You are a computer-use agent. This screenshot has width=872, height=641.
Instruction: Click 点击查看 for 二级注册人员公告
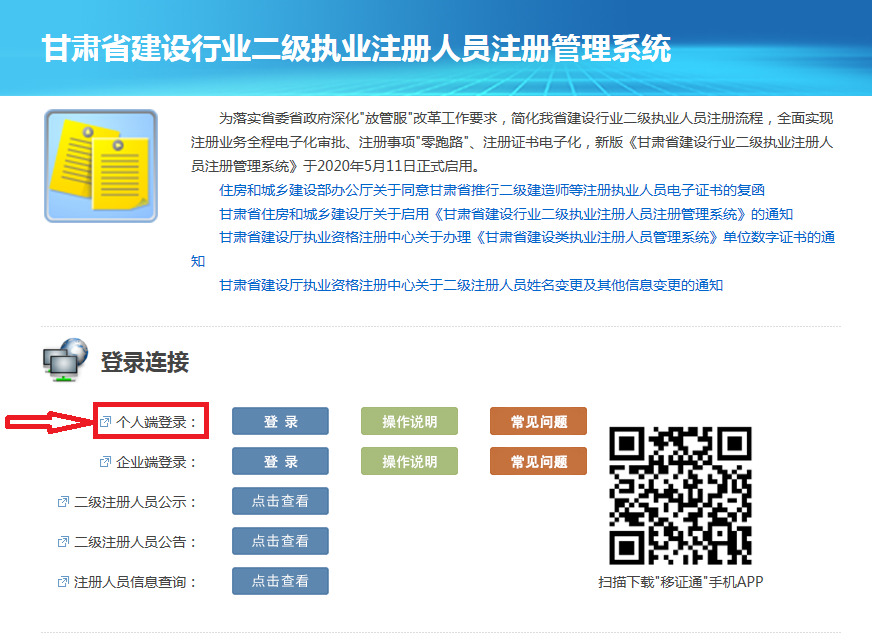point(280,541)
